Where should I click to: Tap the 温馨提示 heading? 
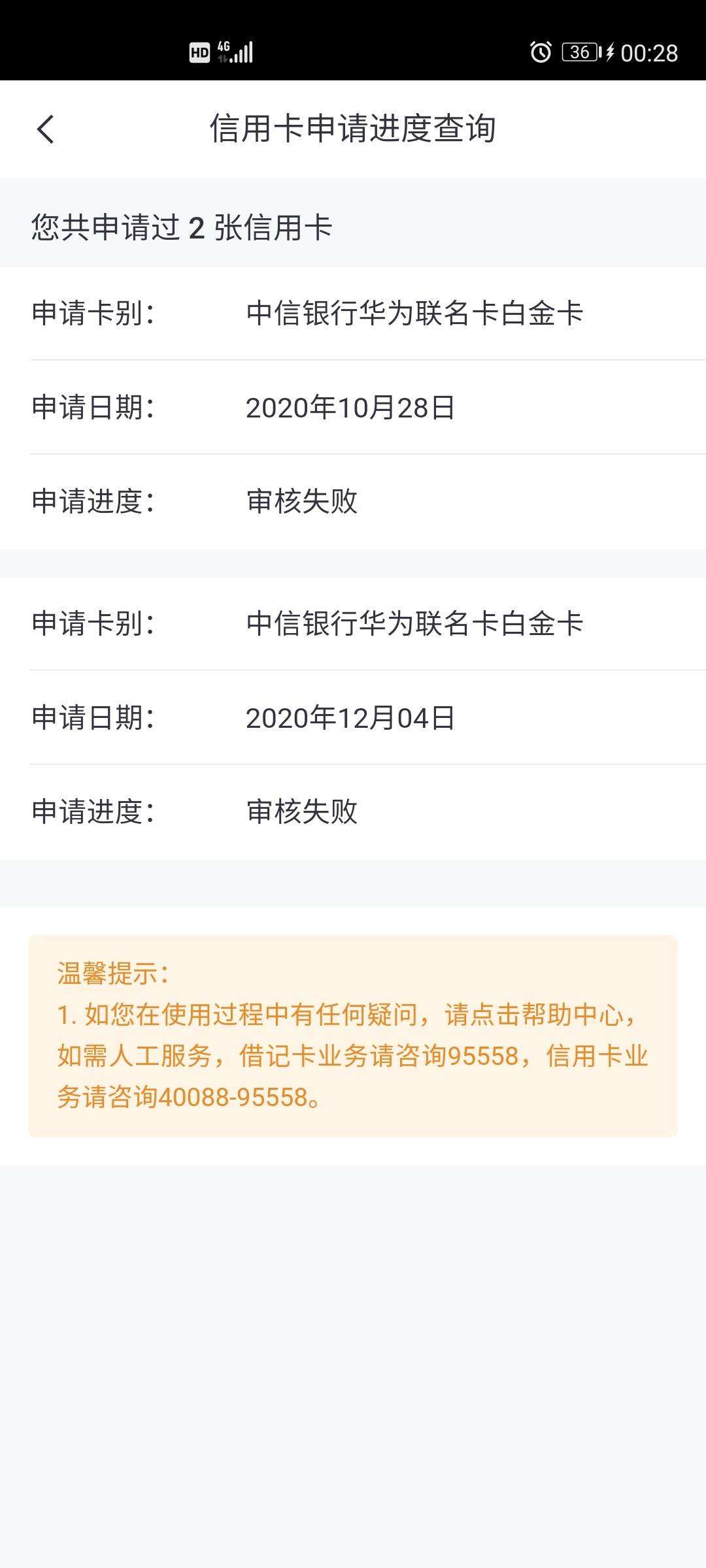pos(113,973)
